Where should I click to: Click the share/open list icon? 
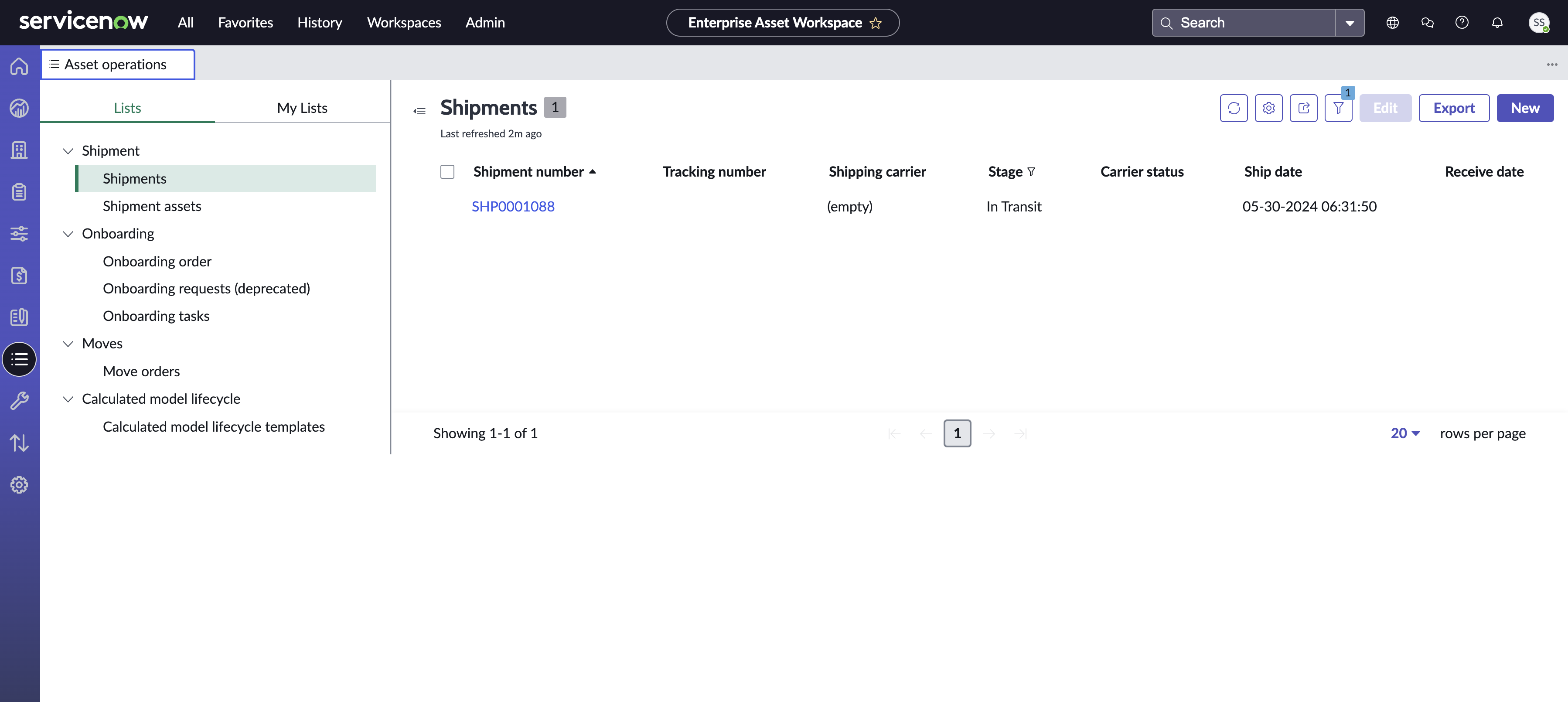[1303, 108]
